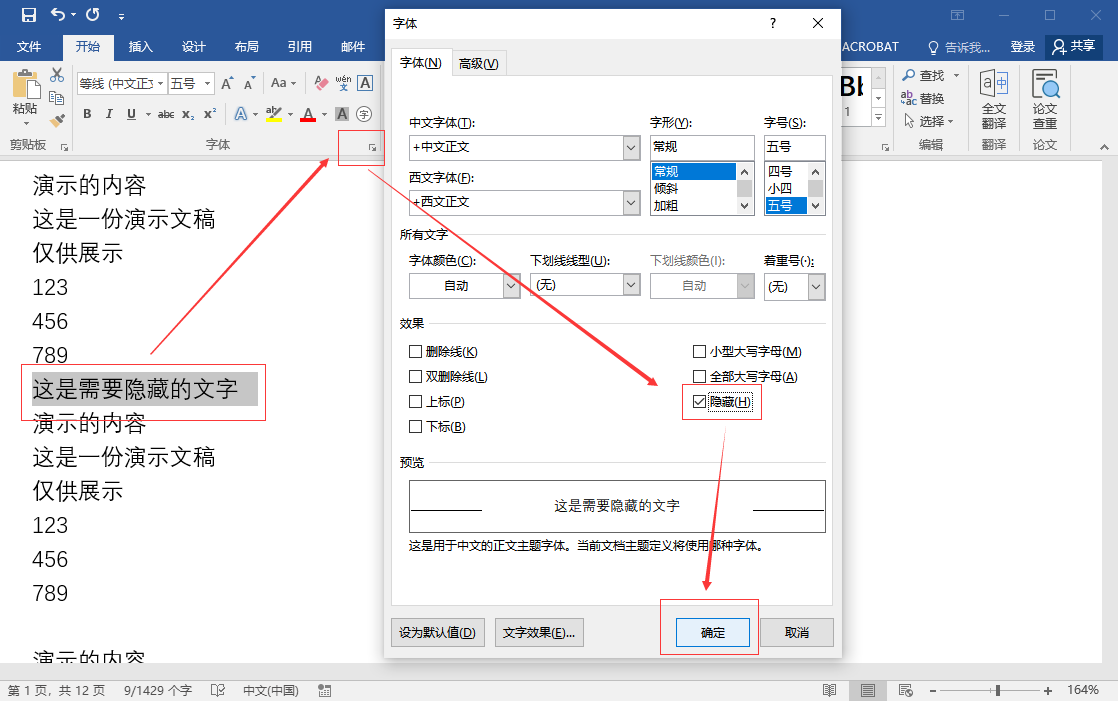Cut selection with the scissors icon
The image size is (1118, 701).
[57, 75]
